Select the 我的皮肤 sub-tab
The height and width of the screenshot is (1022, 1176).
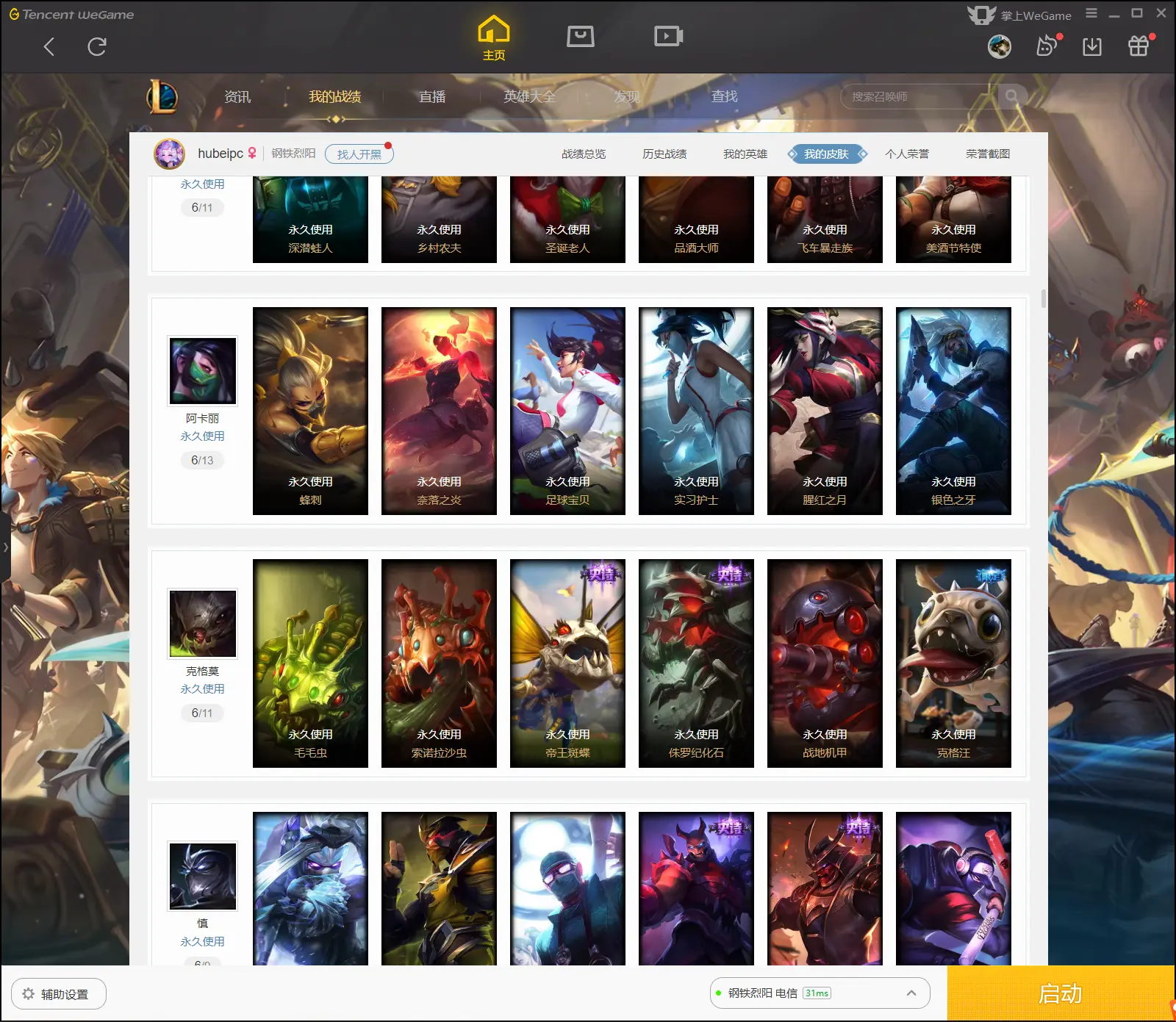click(826, 154)
